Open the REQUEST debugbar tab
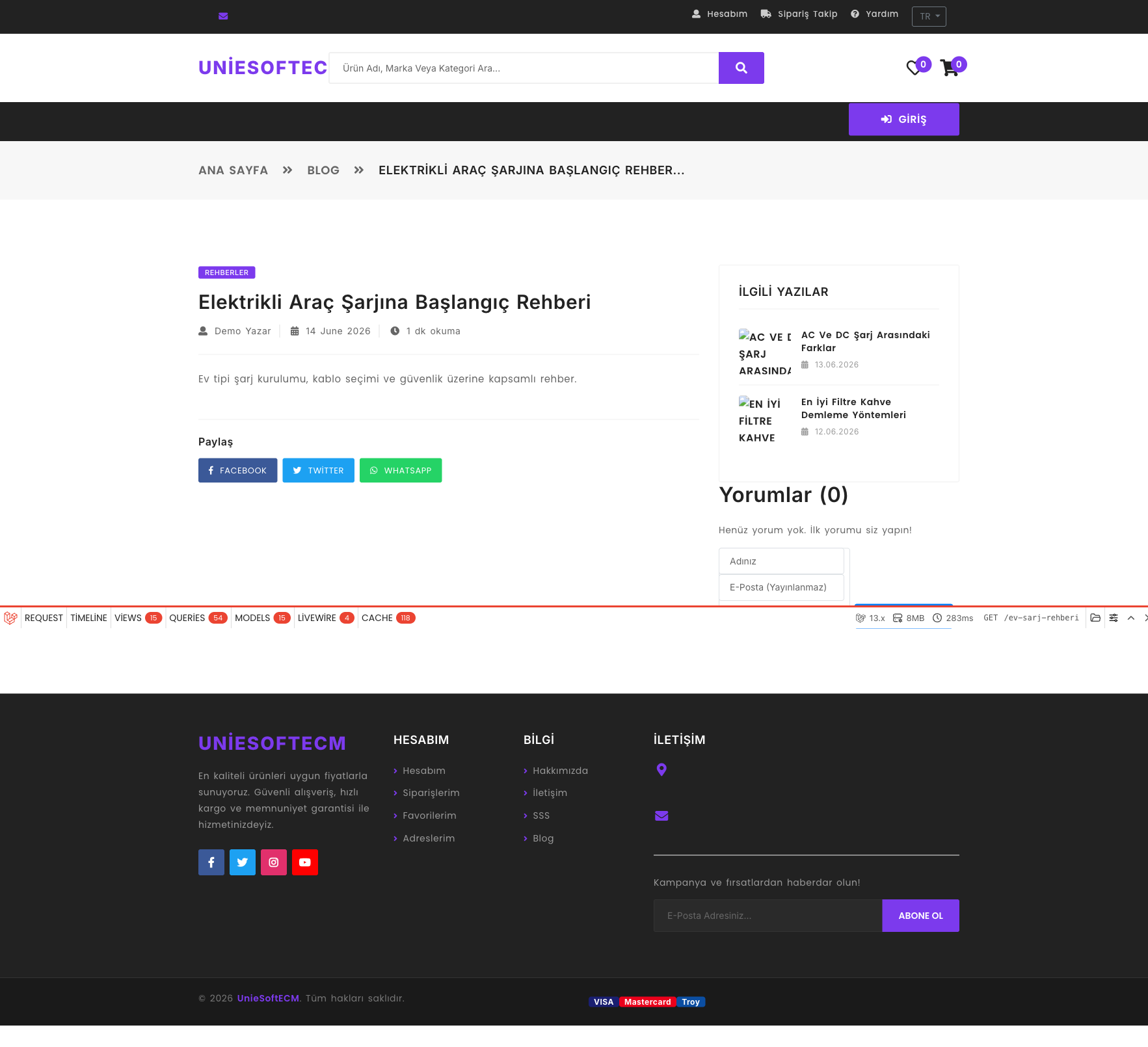This screenshot has width=1148, height=1047. 44,618
